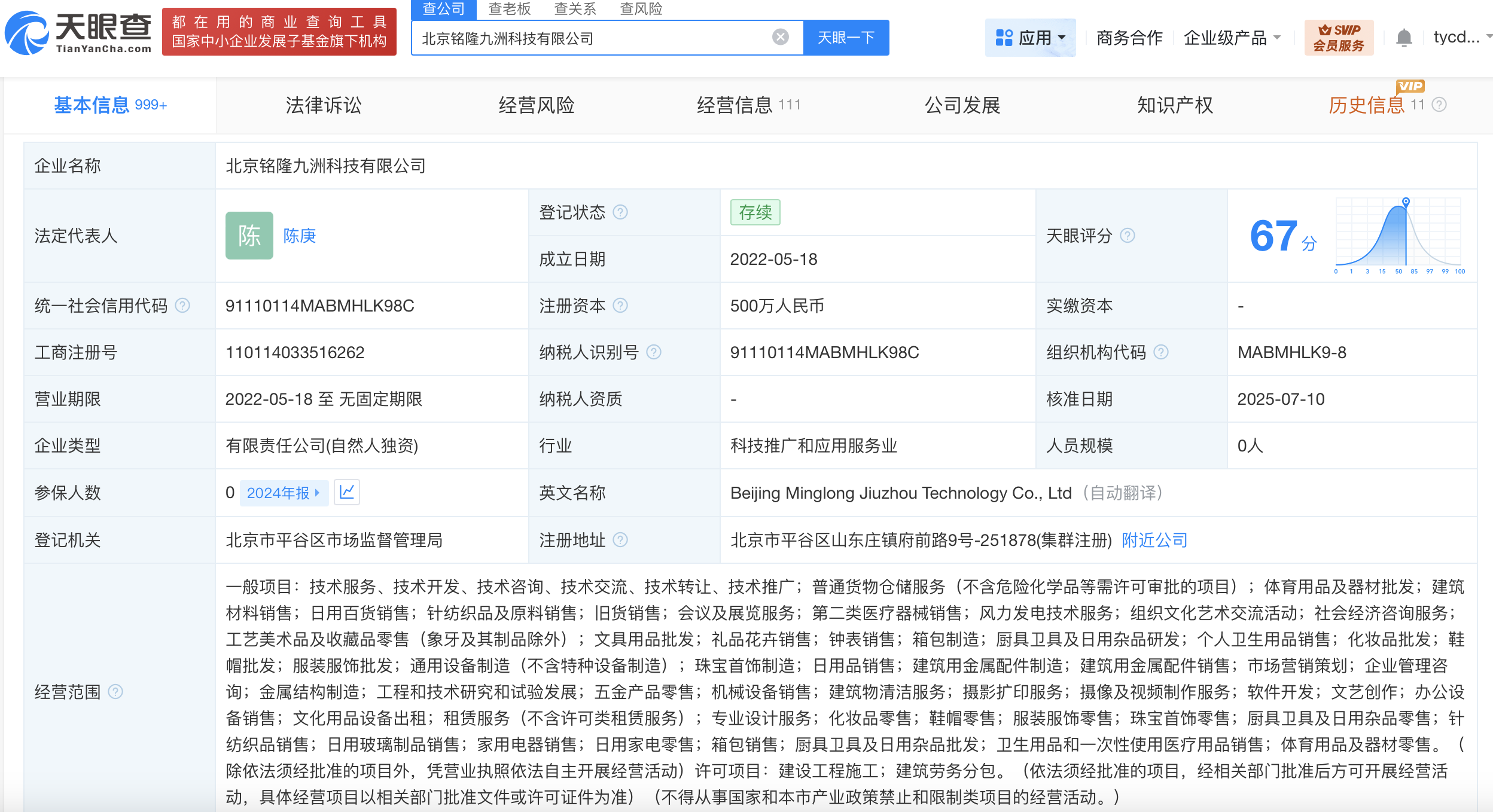Open legal representative 陈庚 link

coord(299,236)
